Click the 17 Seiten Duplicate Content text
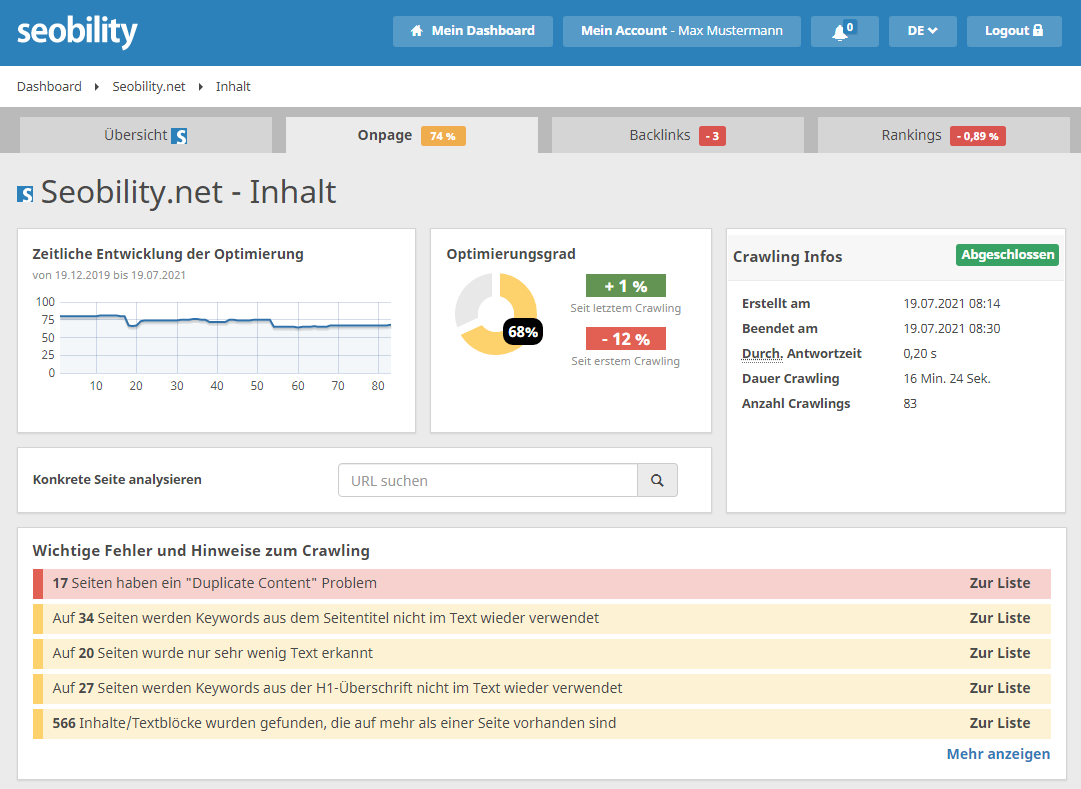Image resolution: width=1081 pixels, height=789 pixels. coord(214,583)
